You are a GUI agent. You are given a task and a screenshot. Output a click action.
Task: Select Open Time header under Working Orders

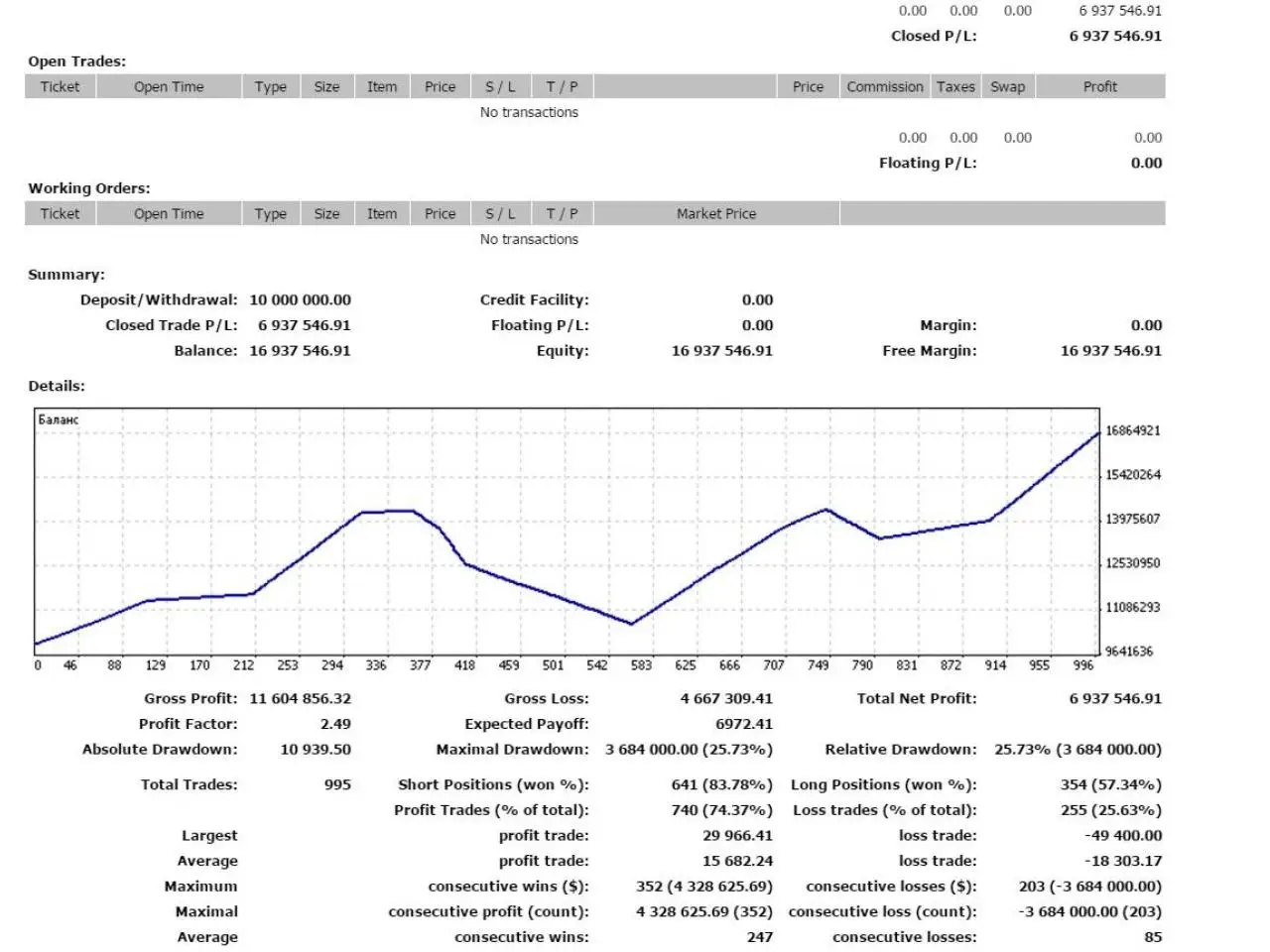pos(169,214)
